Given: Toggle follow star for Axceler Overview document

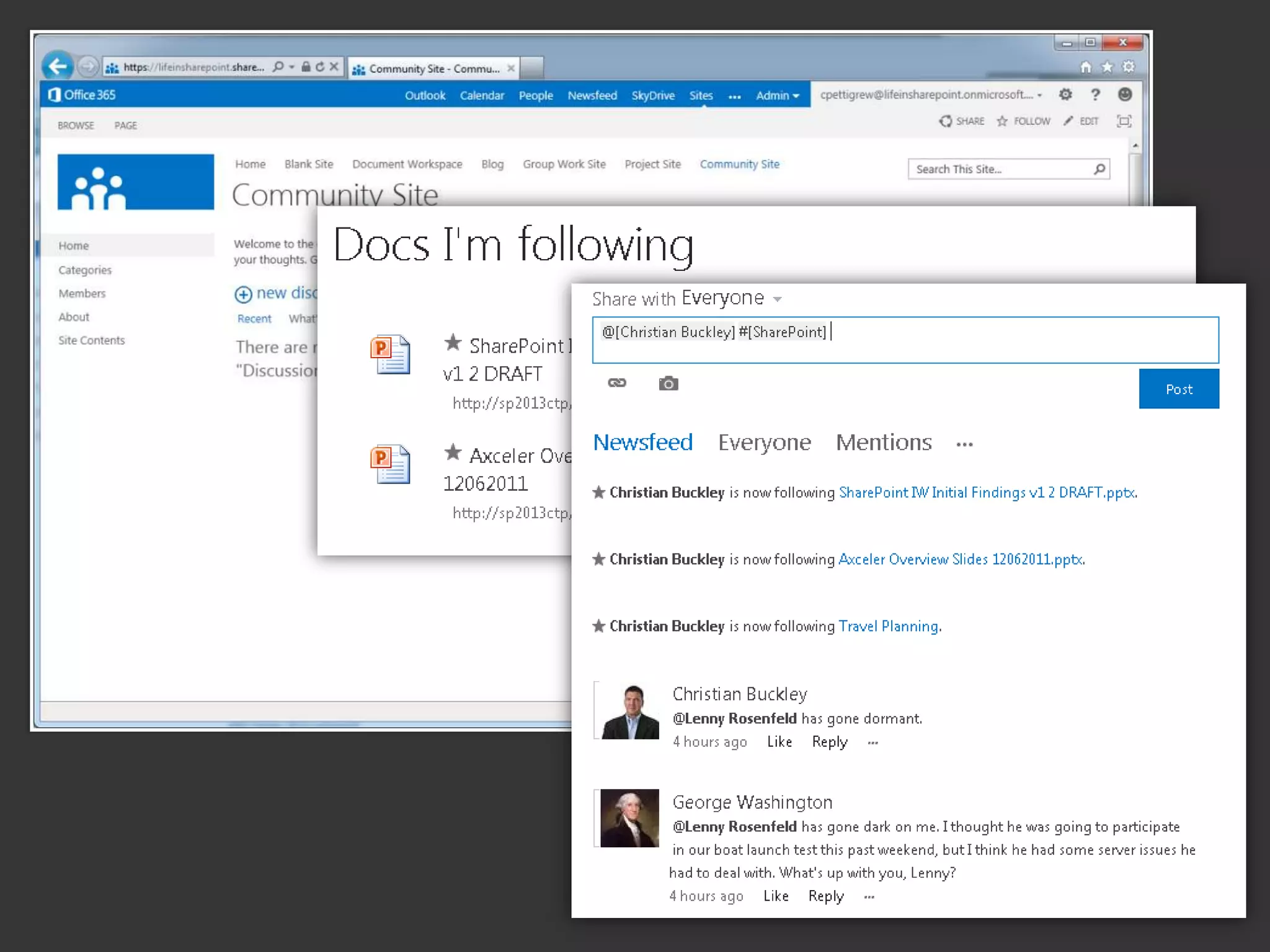Looking at the screenshot, I should [x=453, y=452].
